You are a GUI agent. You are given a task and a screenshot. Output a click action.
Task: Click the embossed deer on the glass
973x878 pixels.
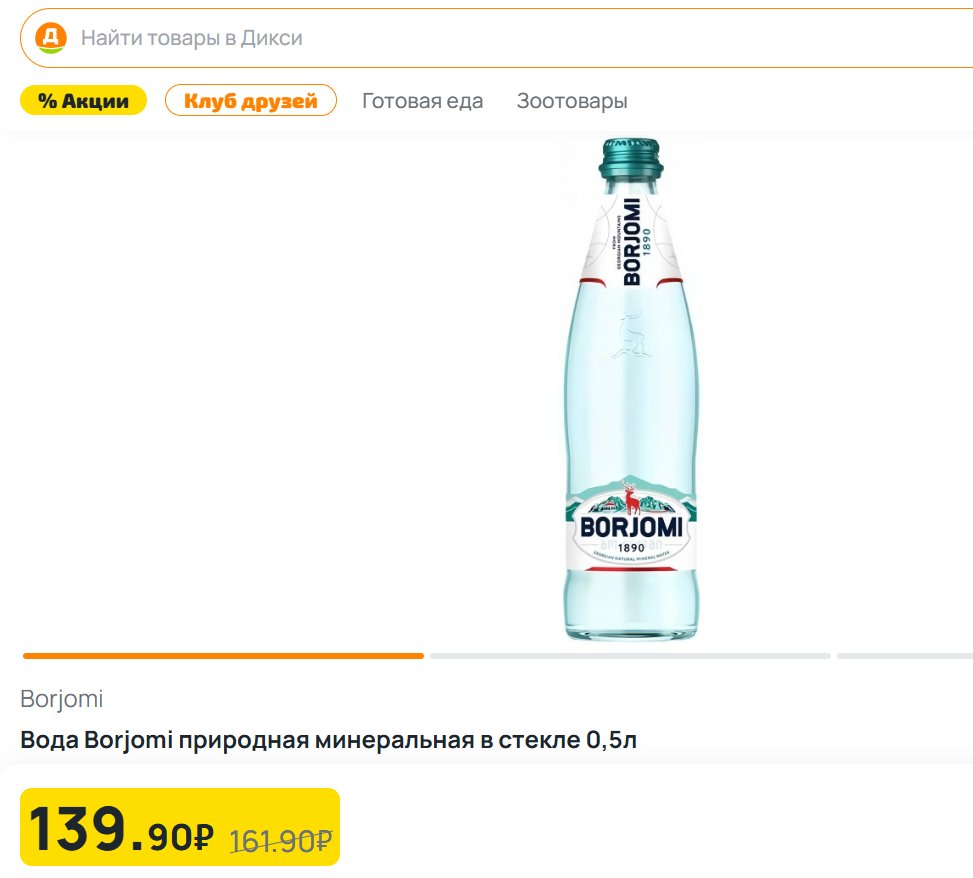click(630, 335)
